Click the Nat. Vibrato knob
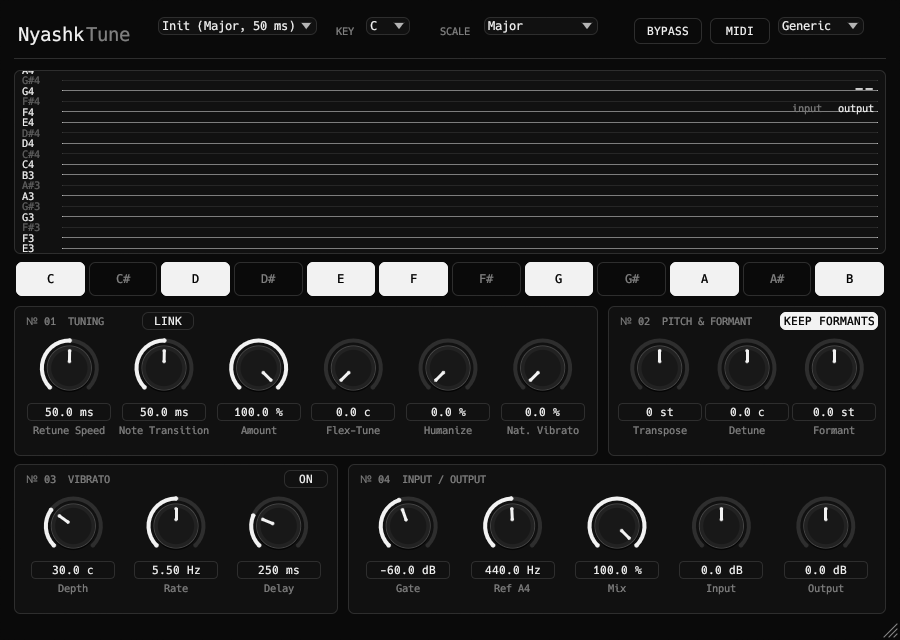This screenshot has width=900, height=640. coord(542,367)
